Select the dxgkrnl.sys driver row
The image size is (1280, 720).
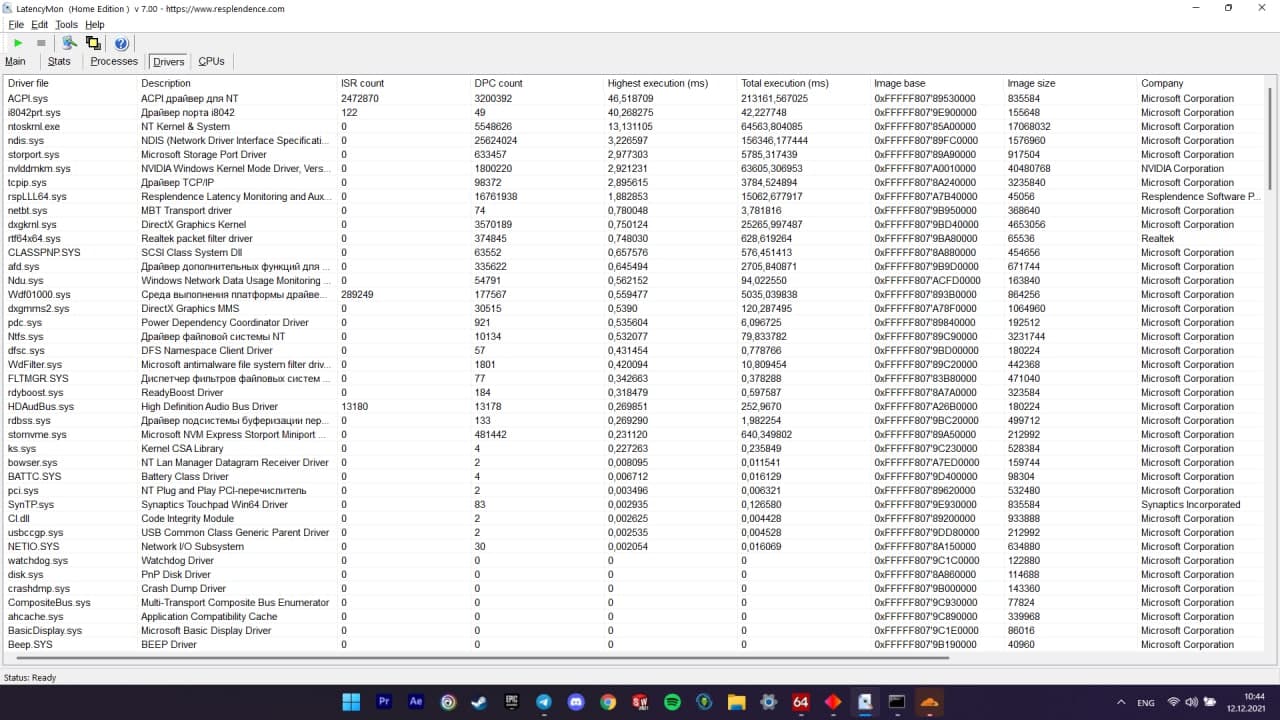(x=635, y=225)
